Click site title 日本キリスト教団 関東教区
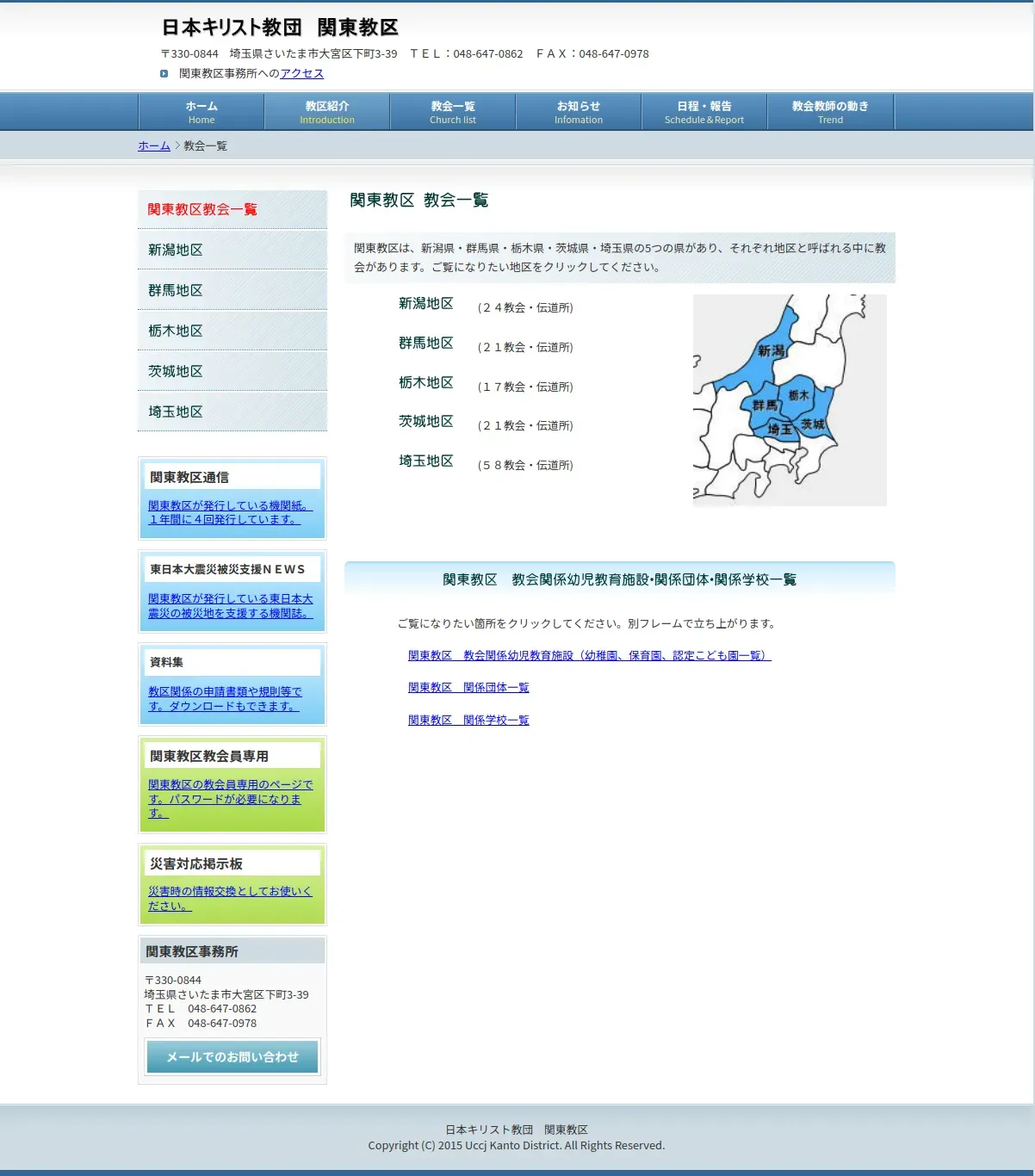This screenshot has width=1035, height=1176. [280, 28]
